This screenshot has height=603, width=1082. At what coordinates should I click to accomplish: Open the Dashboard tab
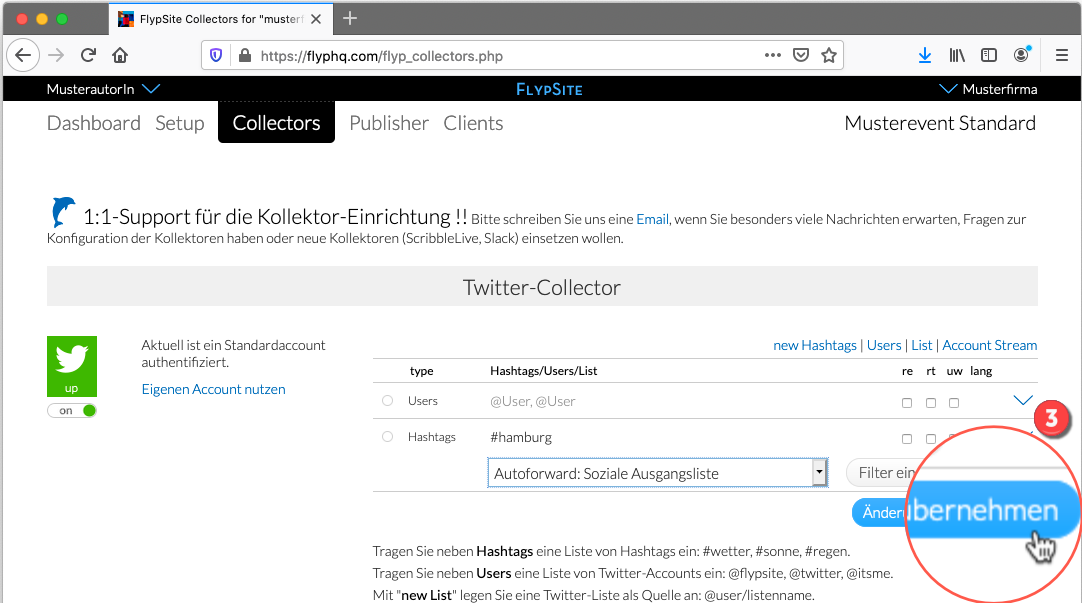click(x=94, y=123)
